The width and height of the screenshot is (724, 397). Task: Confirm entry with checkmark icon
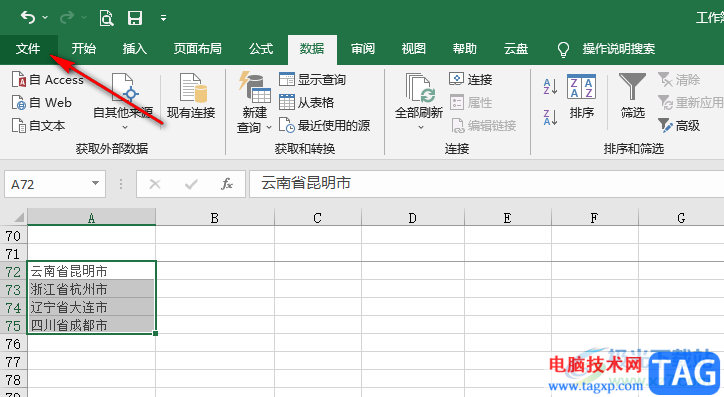[191, 184]
